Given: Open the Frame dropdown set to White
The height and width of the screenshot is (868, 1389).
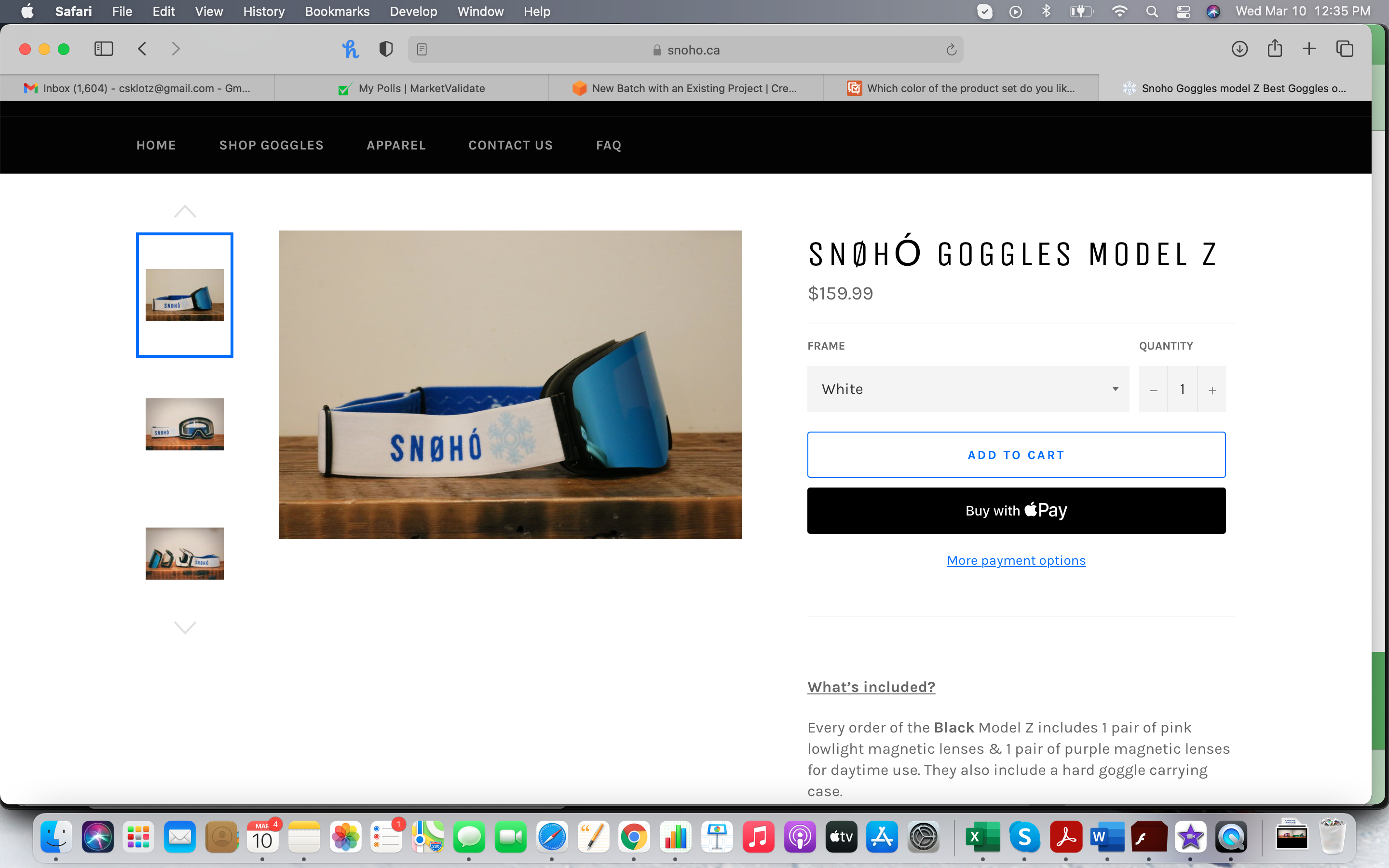Looking at the screenshot, I should 967,389.
